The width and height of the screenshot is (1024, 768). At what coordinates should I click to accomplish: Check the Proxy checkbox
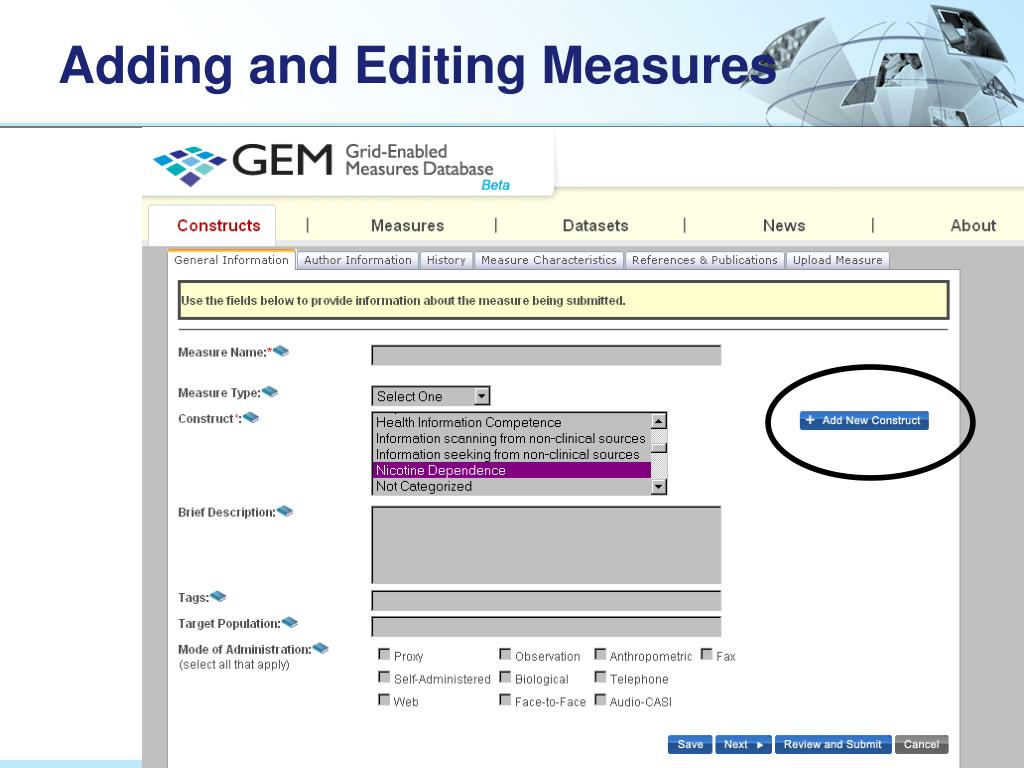(x=384, y=654)
